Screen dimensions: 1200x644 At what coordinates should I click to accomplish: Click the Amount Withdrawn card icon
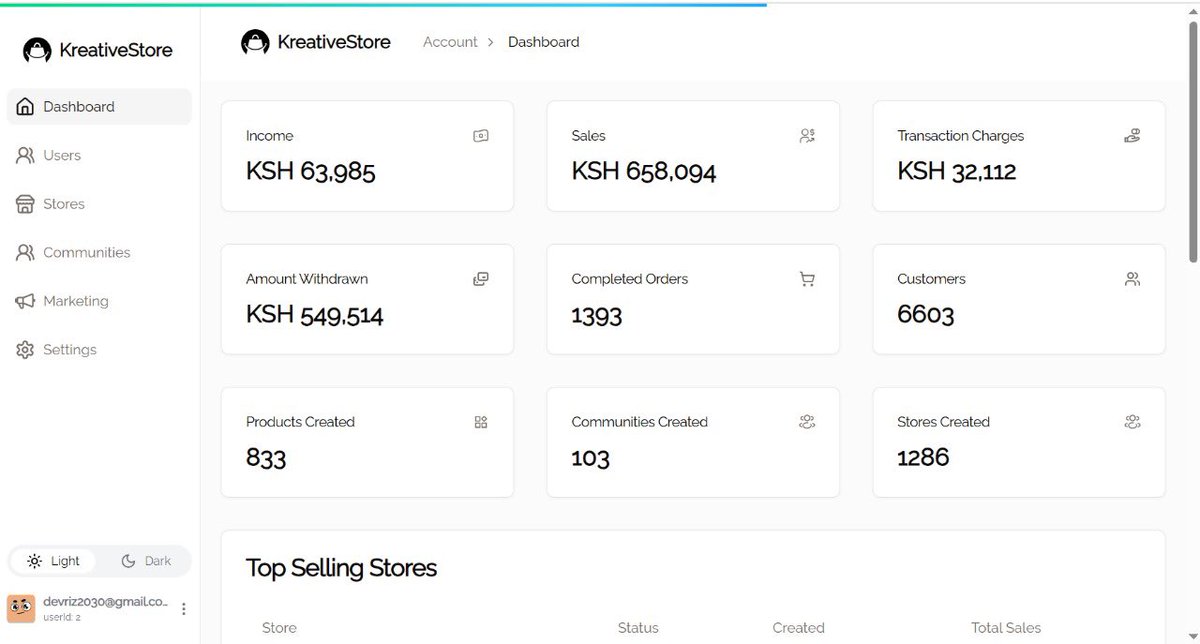pyautogui.click(x=481, y=279)
